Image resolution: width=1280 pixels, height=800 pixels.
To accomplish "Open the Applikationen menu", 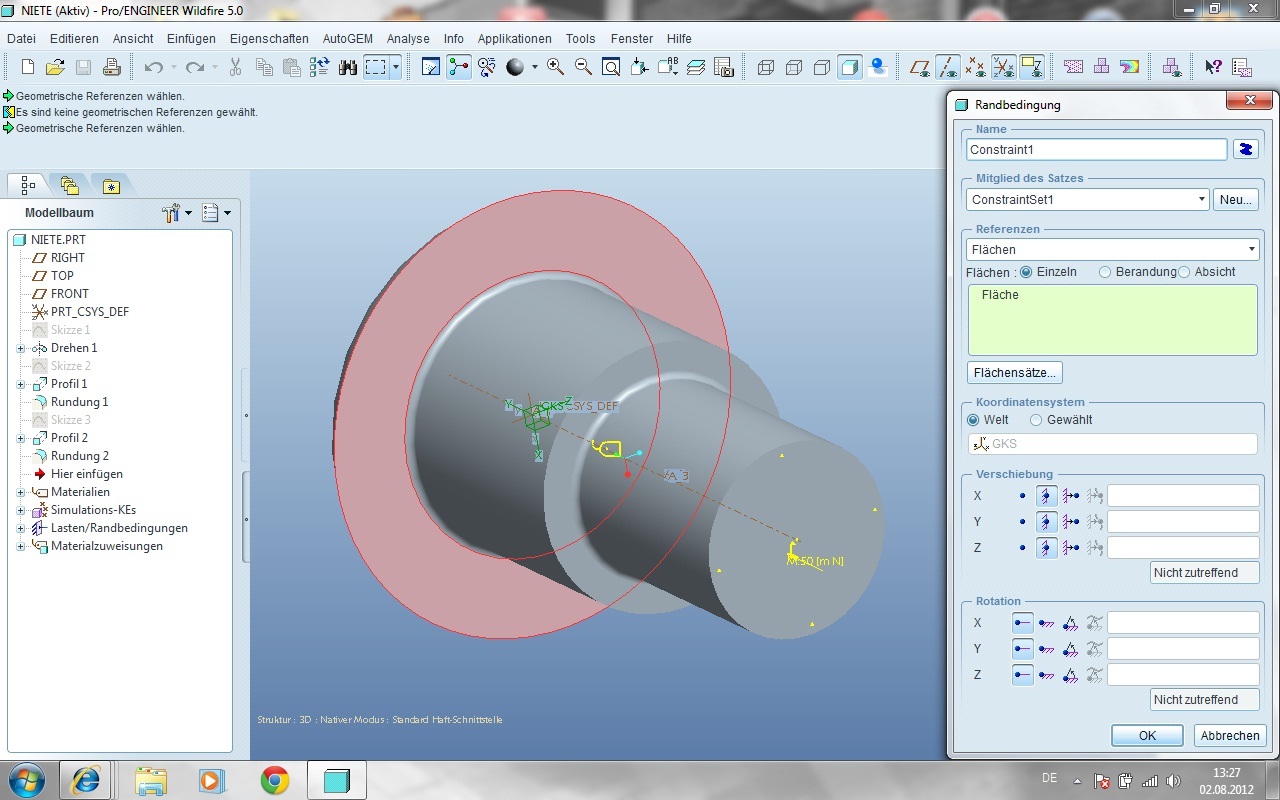I will pyautogui.click(x=514, y=39).
